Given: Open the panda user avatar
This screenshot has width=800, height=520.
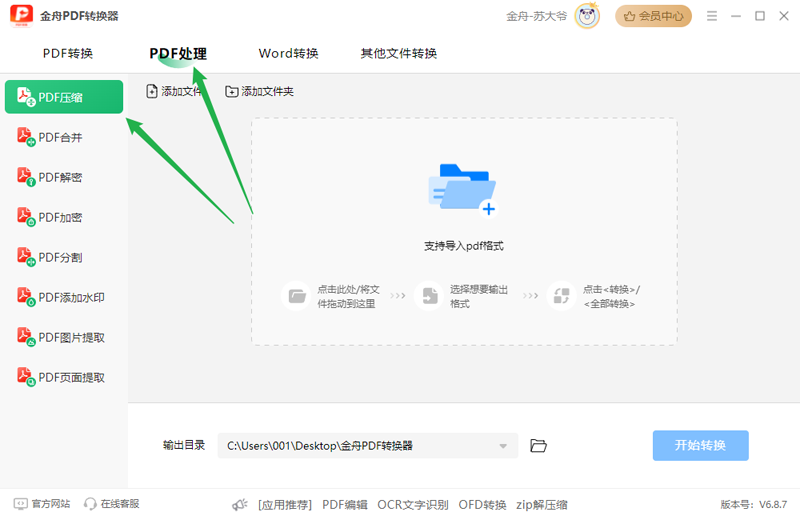Looking at the screenshot, I should 587,16.
